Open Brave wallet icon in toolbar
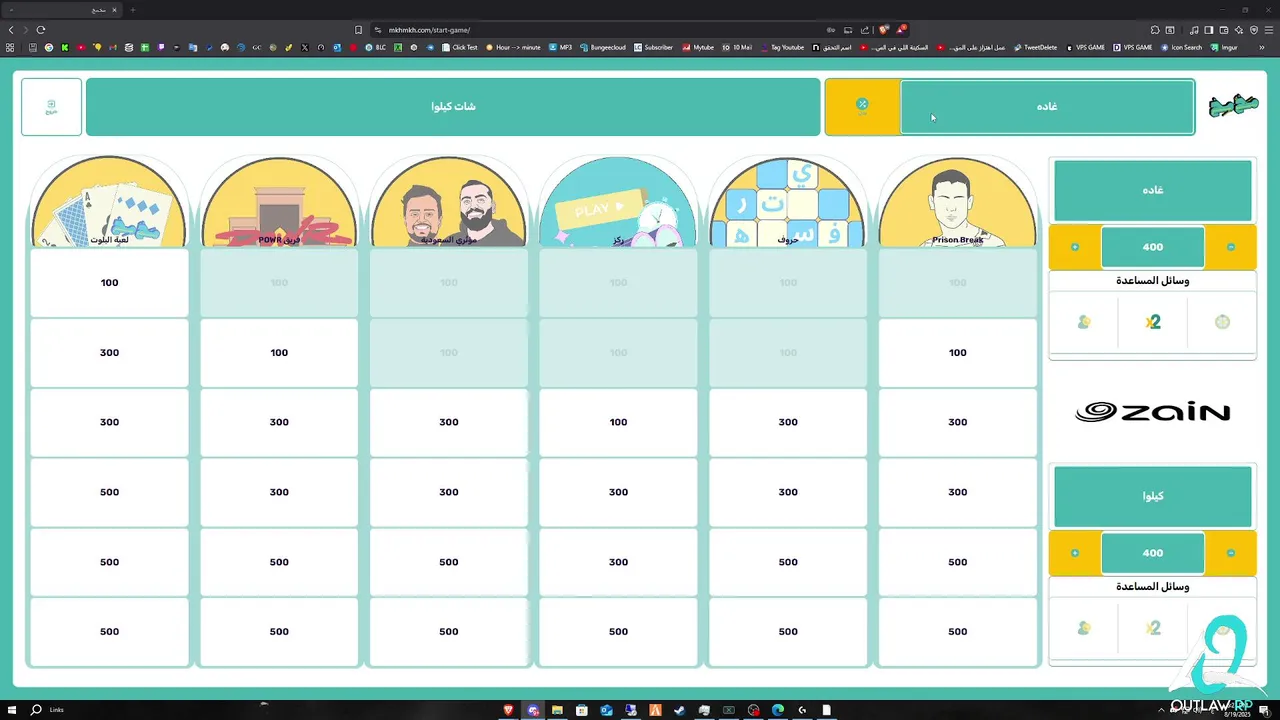Image resolution: width=1280 pixels, height=720 pixels. coord(1224,30)
